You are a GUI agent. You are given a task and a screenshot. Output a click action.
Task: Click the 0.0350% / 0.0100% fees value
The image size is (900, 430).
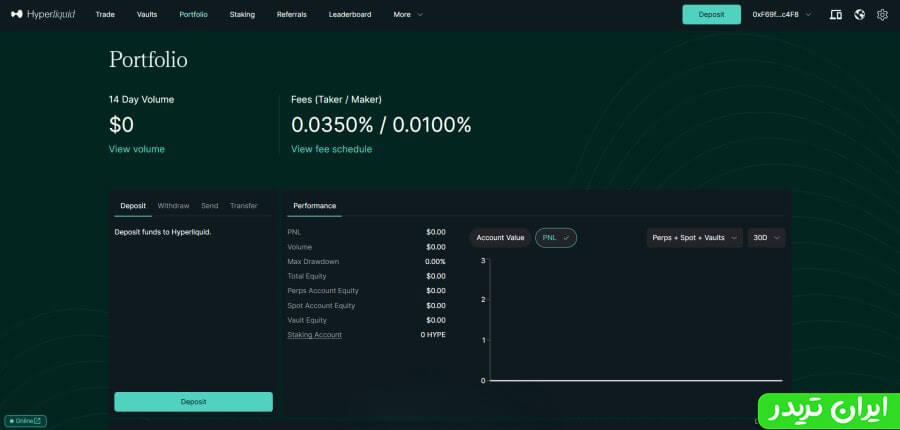tap(381, 125)
